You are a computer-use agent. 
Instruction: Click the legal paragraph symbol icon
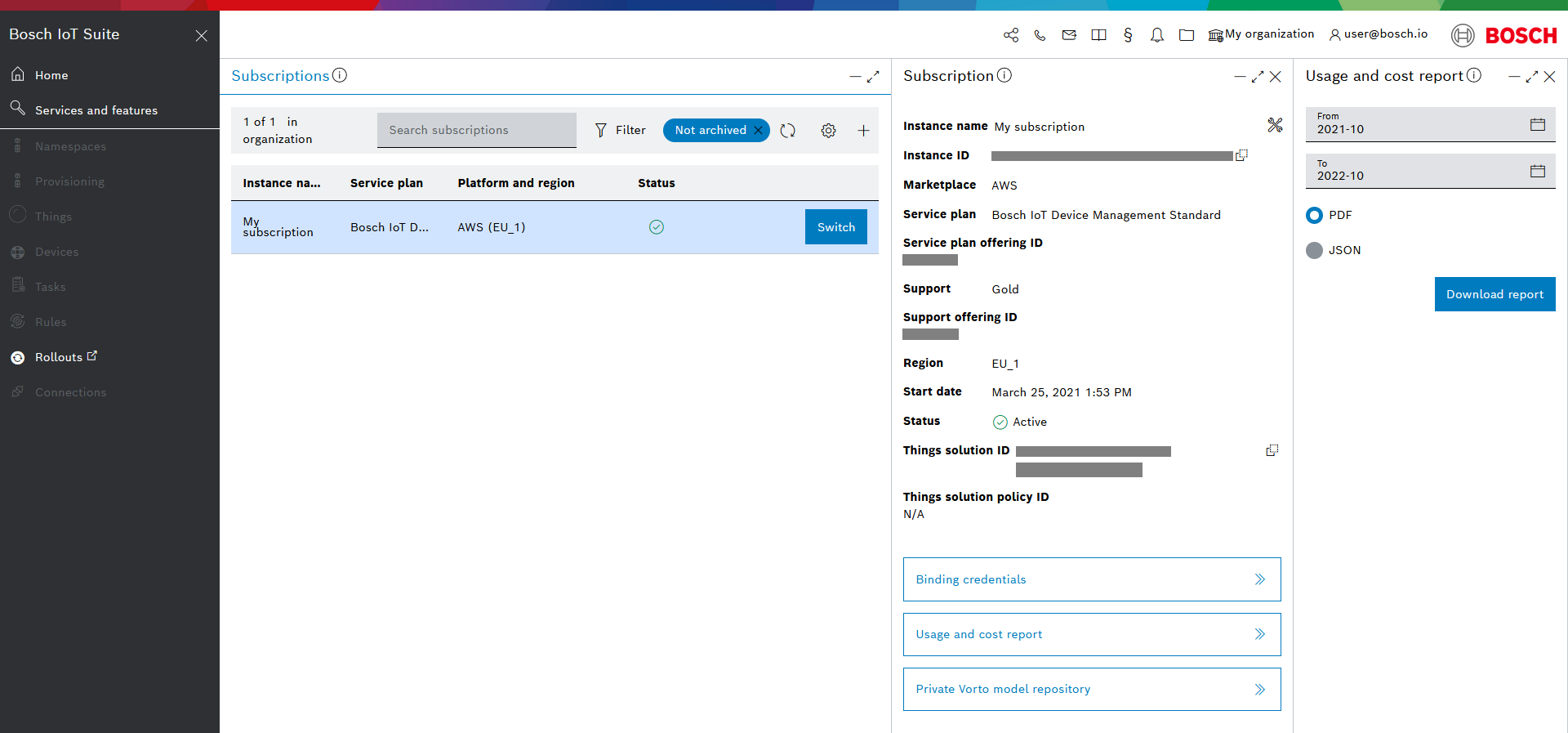pos(1128,35)
